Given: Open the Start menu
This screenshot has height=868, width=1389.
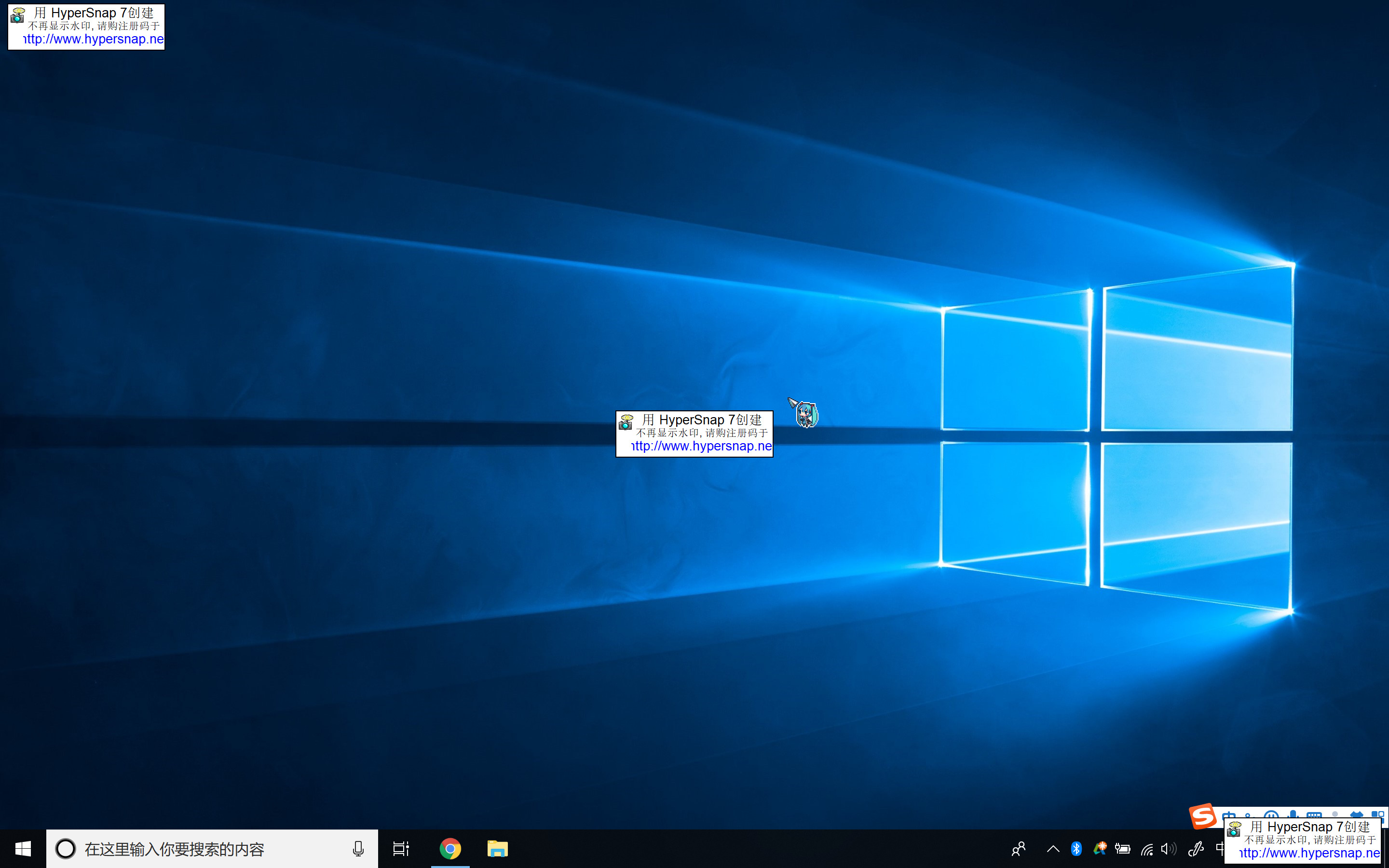Looking at the screenshot, I should pos(23,849).
